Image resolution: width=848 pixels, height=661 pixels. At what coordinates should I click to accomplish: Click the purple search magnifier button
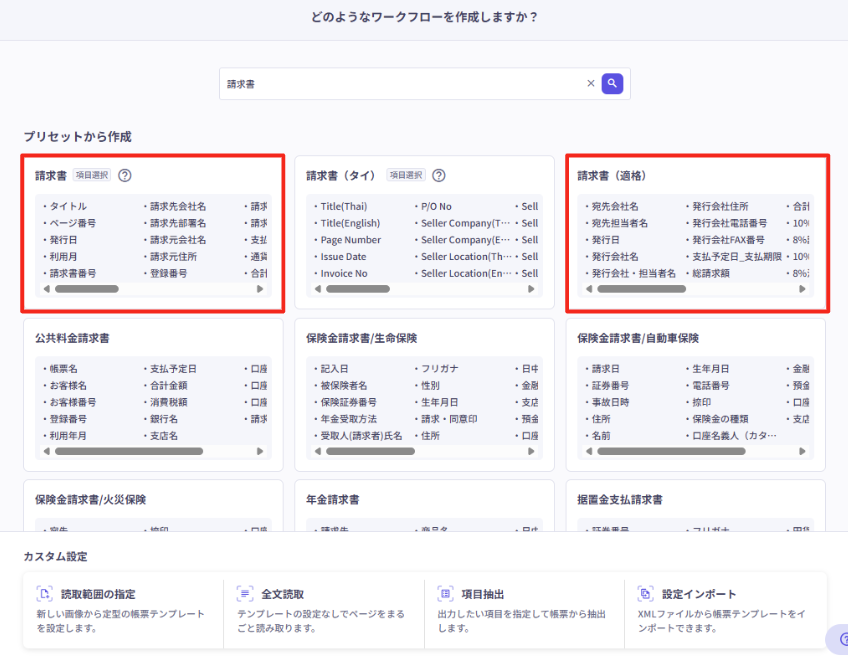612,84
